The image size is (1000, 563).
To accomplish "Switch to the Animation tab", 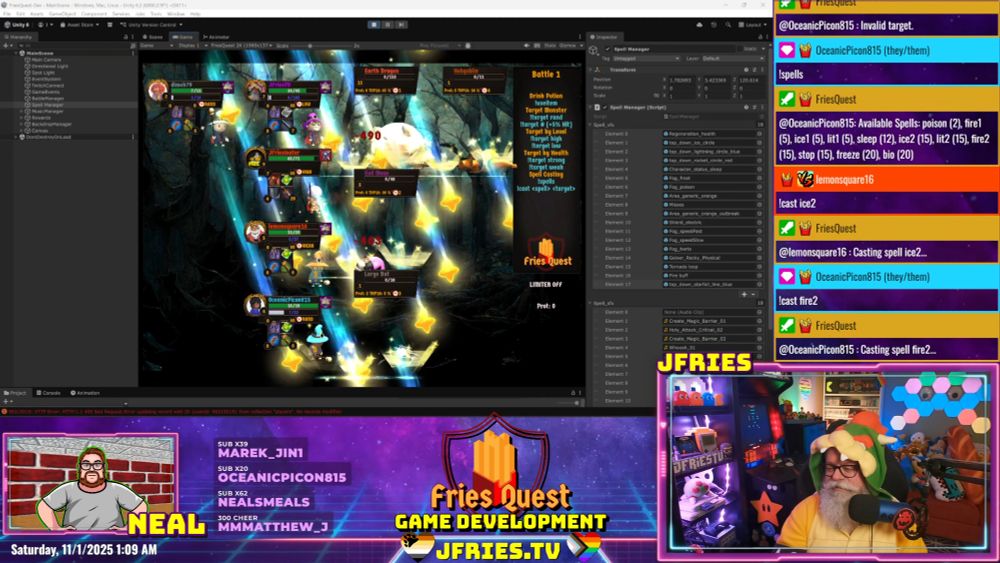I will pyautogui.click(x=85, y=393).
